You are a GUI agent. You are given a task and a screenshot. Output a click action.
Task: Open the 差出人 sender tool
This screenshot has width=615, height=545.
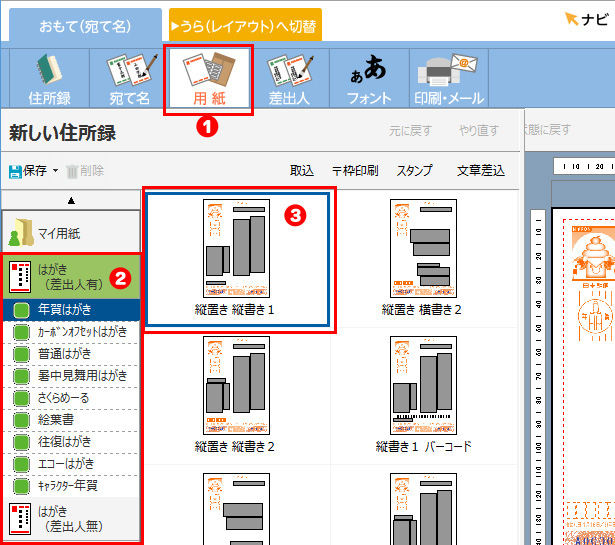[x=289, y=78]
